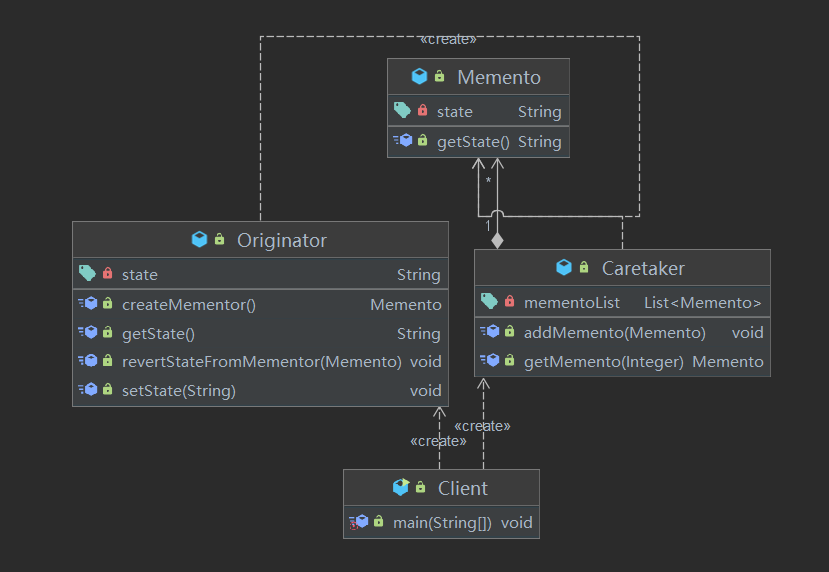Select the Originator class title

[282, 241]
